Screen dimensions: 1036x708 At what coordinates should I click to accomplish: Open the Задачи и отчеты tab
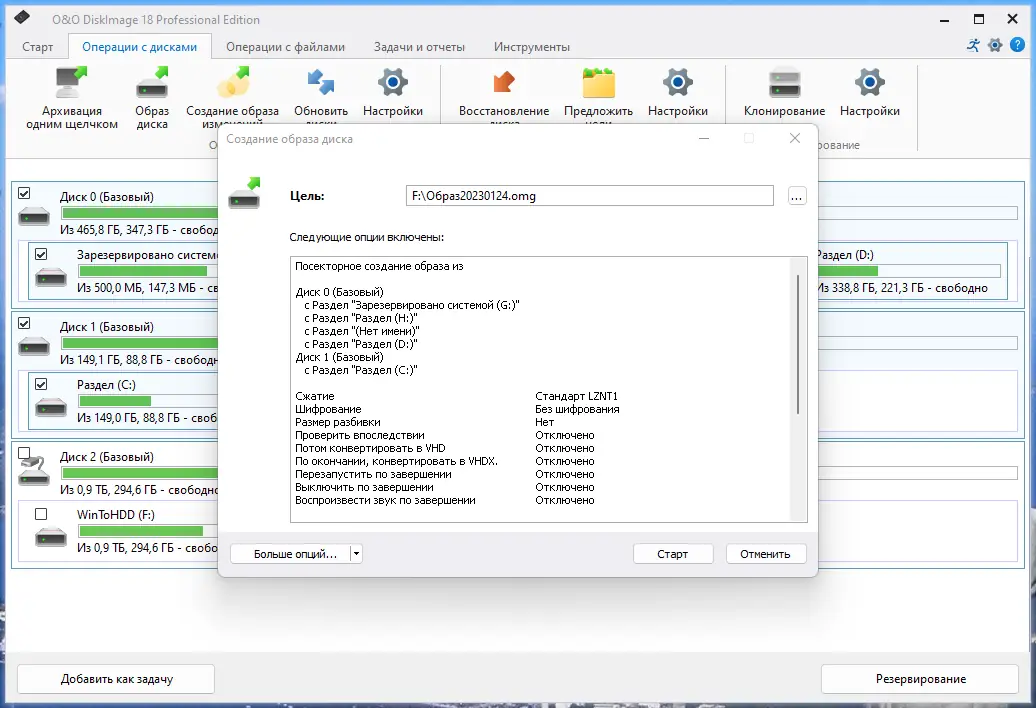(x=419, y=47)
